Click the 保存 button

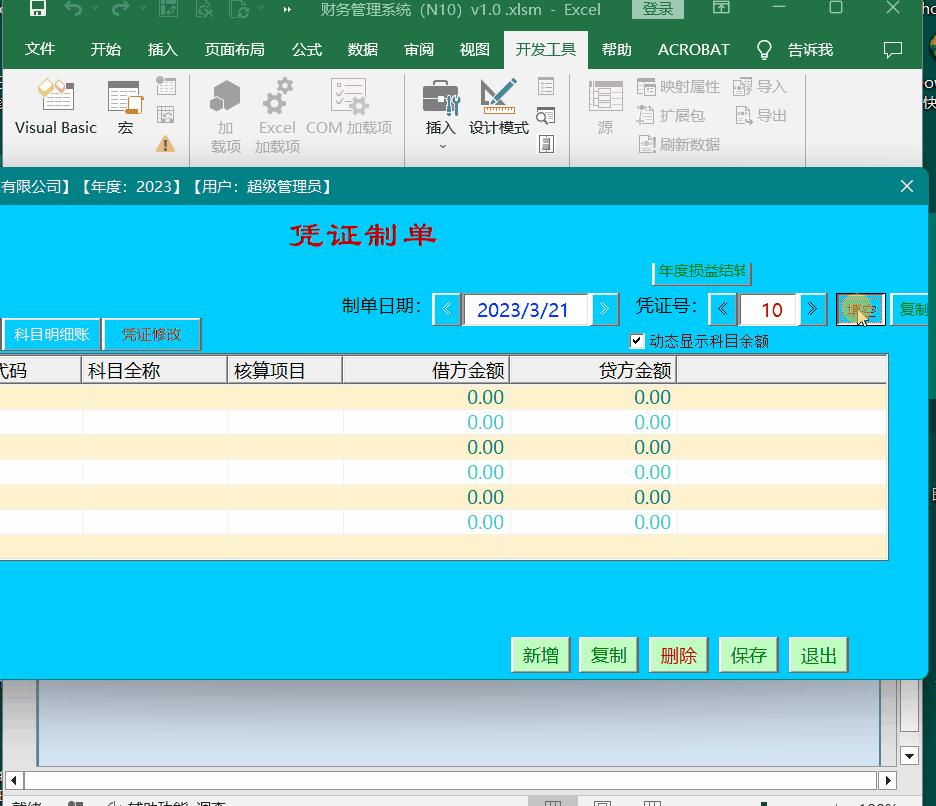pyautogui.click(x=748, y=654)
